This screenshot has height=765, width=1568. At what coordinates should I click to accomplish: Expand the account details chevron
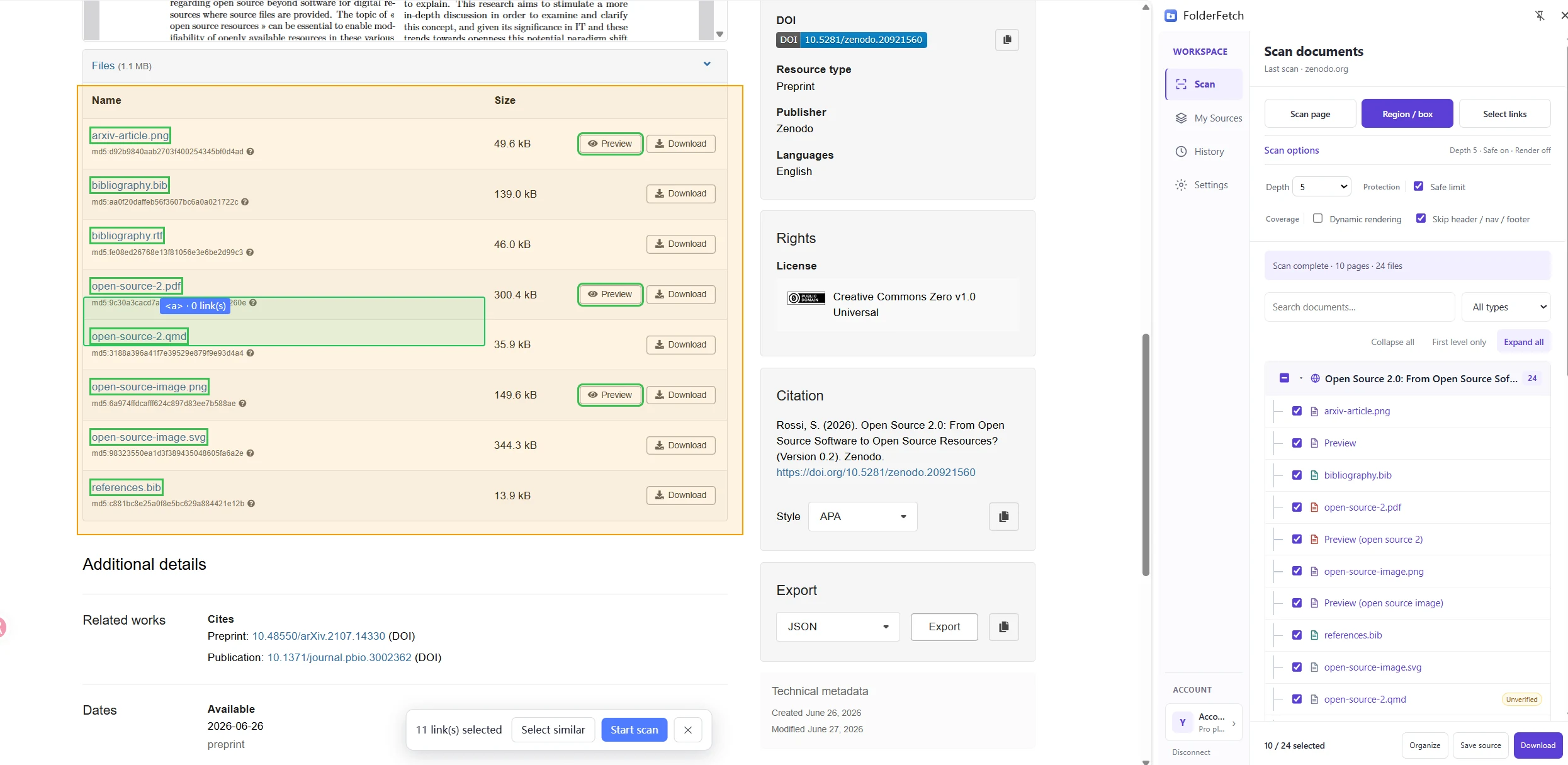pos(1234,723)
